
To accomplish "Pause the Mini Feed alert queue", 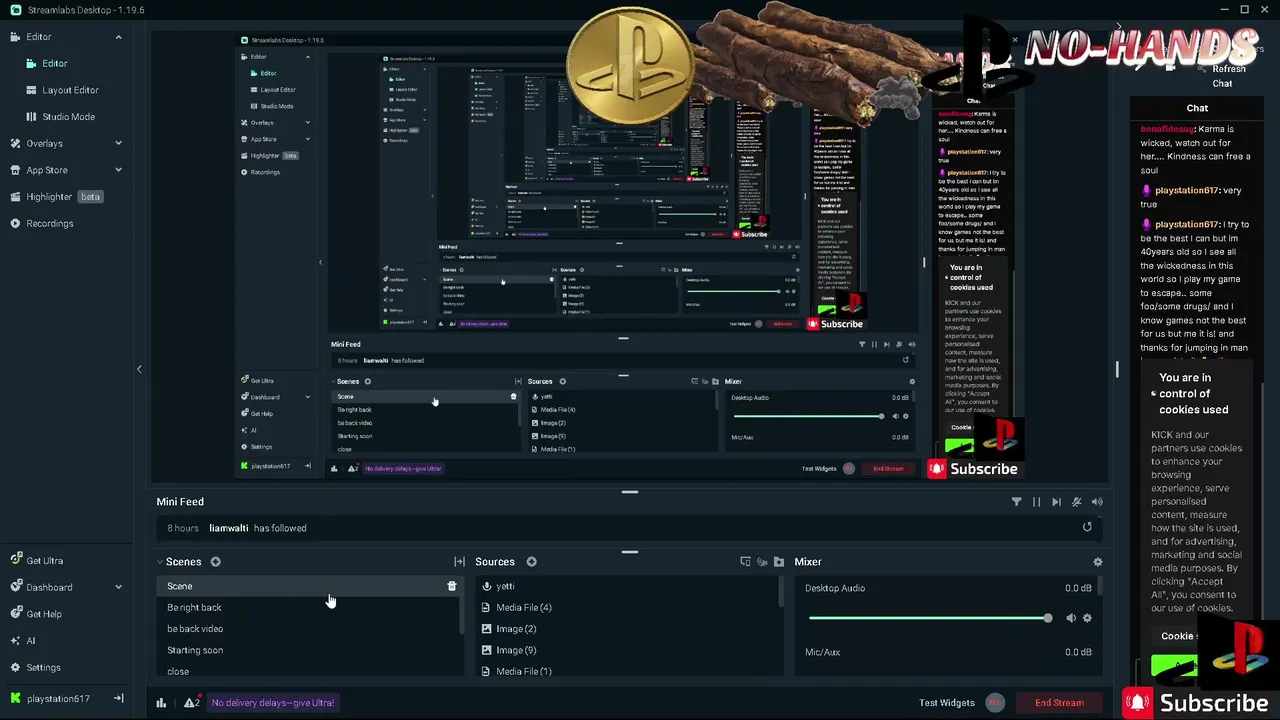I will 1036,502.
